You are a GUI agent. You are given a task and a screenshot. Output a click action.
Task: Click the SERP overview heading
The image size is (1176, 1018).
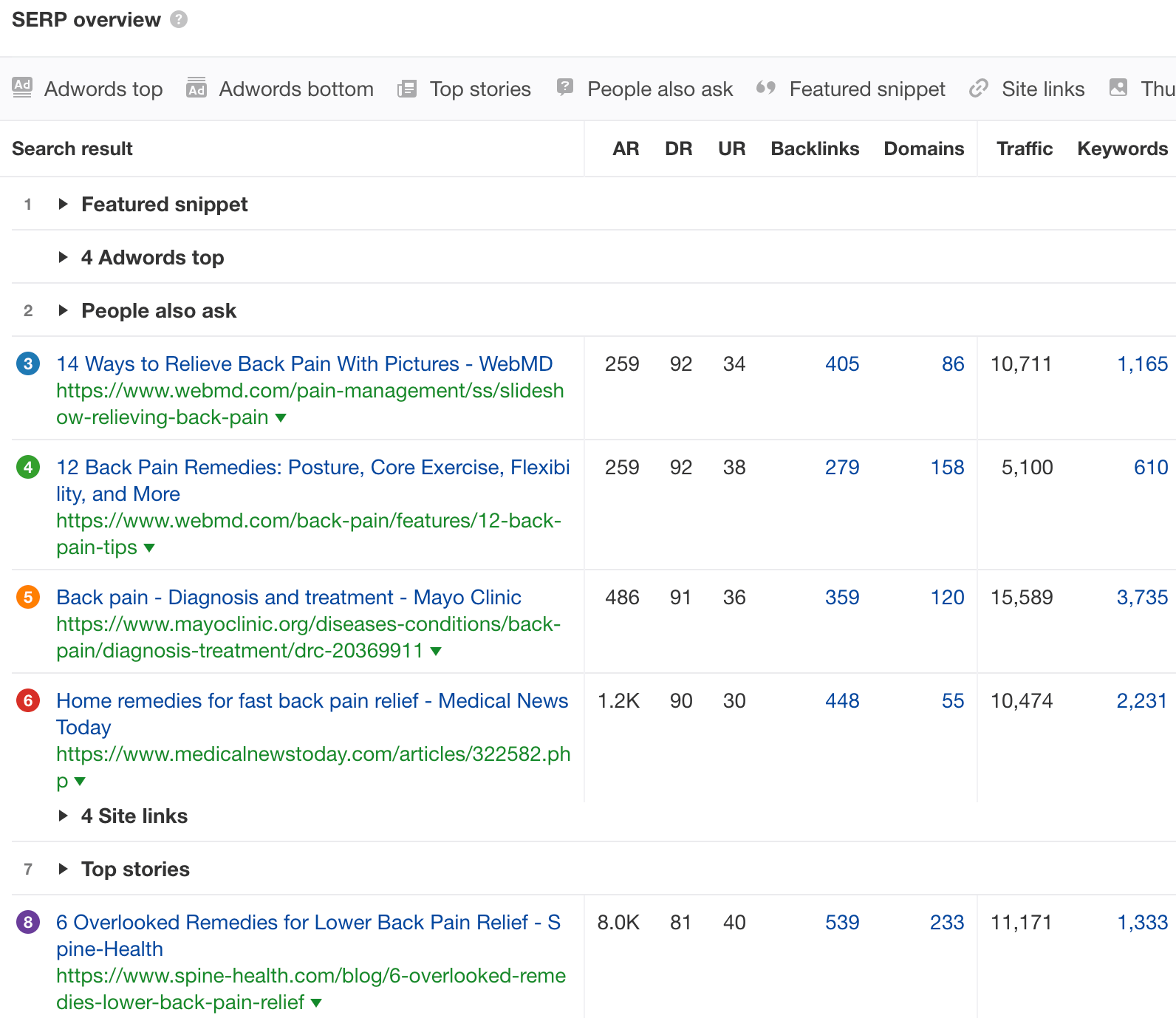(x=86, y=20)
